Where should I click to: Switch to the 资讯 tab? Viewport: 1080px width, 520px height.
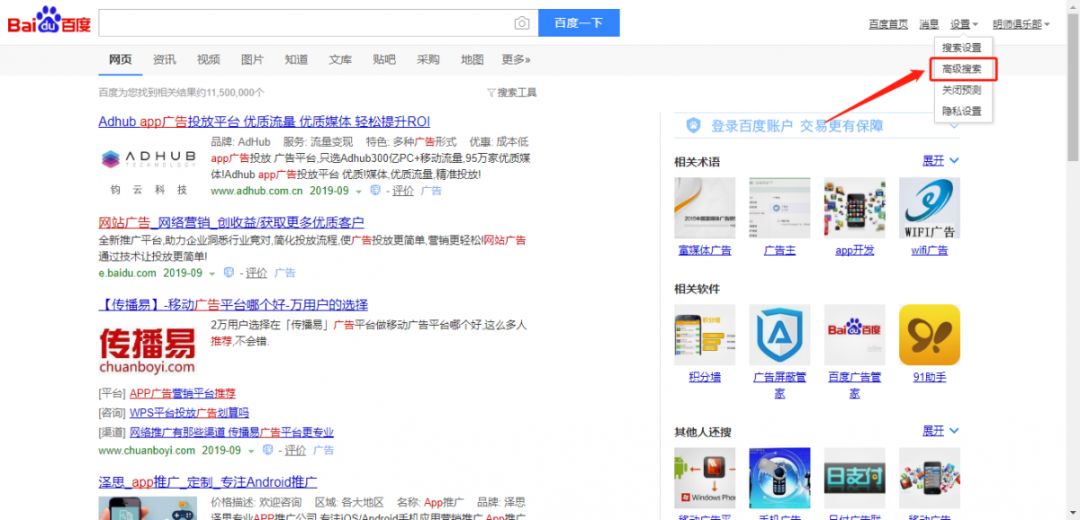[165, 60]
